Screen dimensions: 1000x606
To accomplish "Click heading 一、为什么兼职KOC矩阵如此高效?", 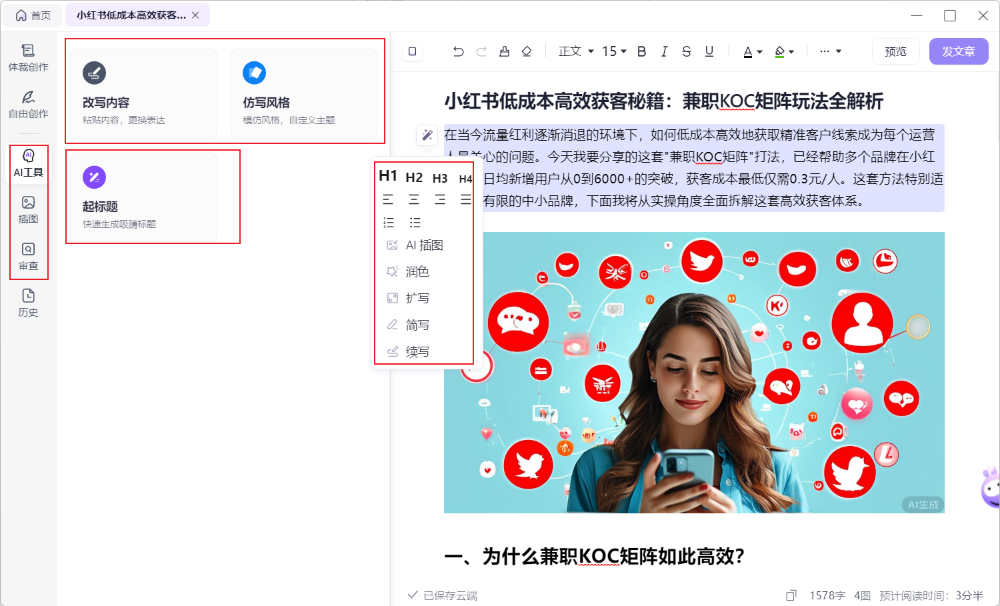I will [x=594, y=556].
